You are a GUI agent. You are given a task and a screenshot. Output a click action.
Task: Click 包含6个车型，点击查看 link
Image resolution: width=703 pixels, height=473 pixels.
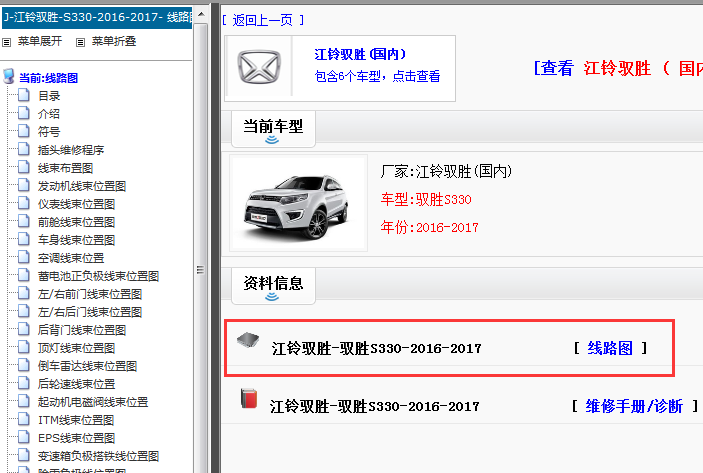(x=377, y=76)
